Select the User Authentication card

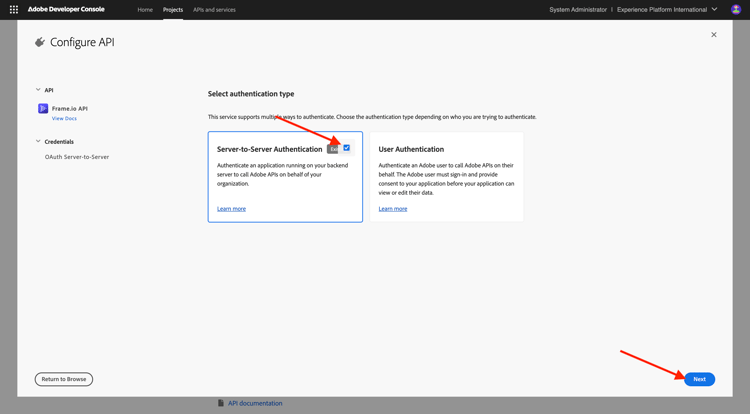[x=447, y=177]
